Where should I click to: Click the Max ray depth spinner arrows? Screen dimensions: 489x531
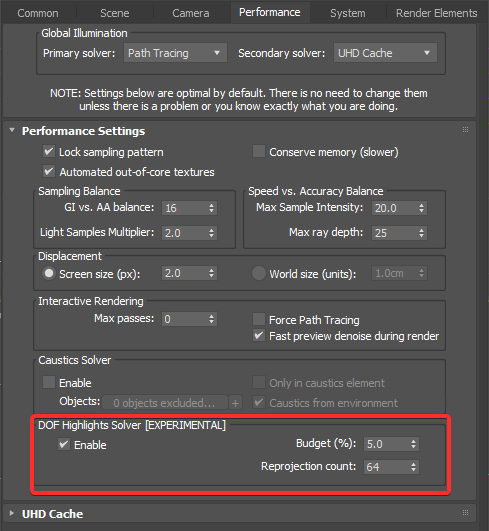coord(421,233)
